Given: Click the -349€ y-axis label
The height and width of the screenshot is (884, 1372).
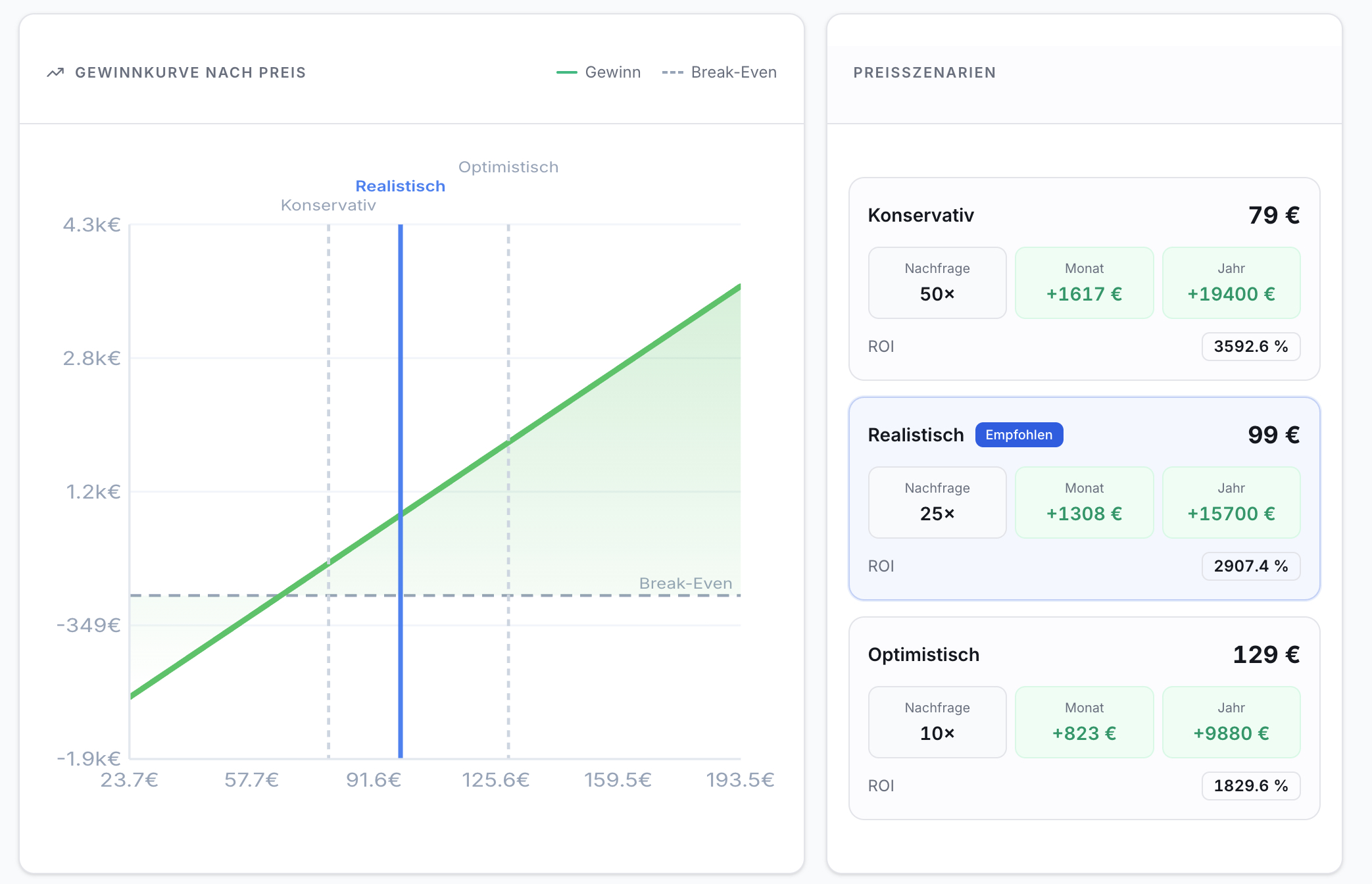Looking at the screenshot, I should 89,625.
